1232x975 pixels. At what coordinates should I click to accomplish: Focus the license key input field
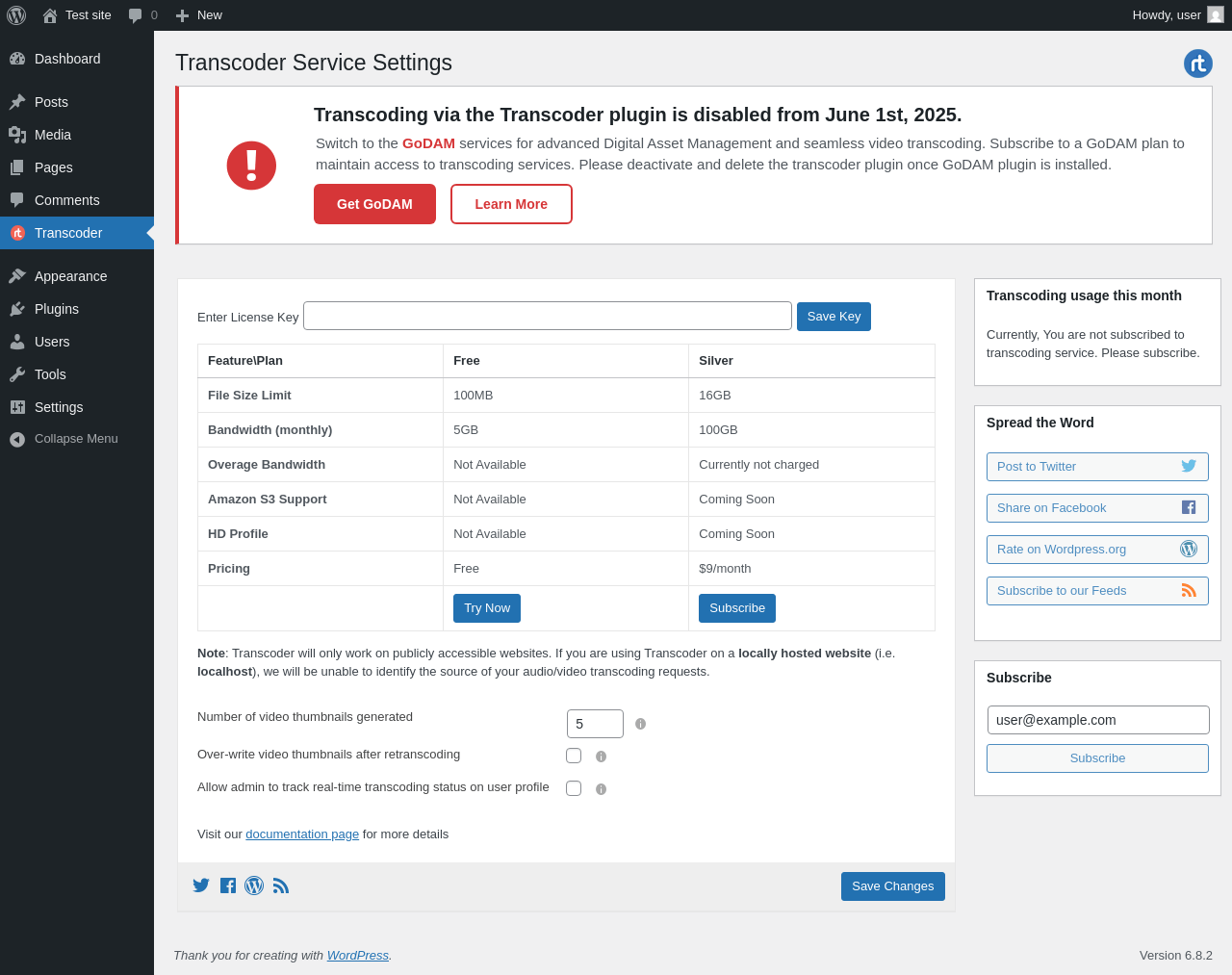click(548, 316)
